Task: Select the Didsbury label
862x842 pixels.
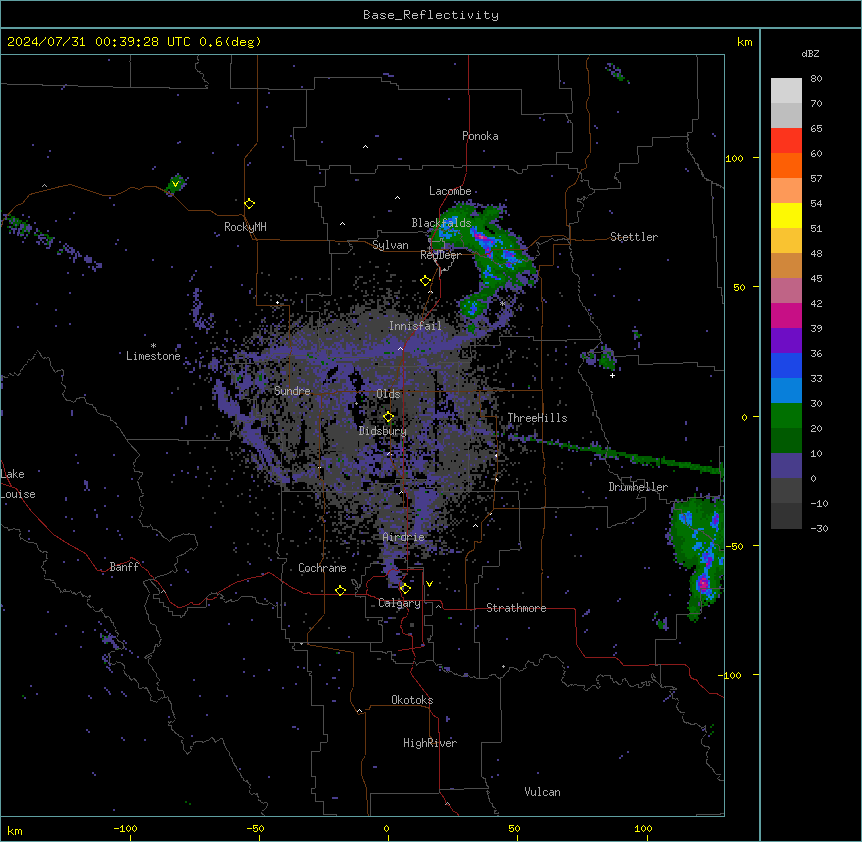Action: pos(383,431)
